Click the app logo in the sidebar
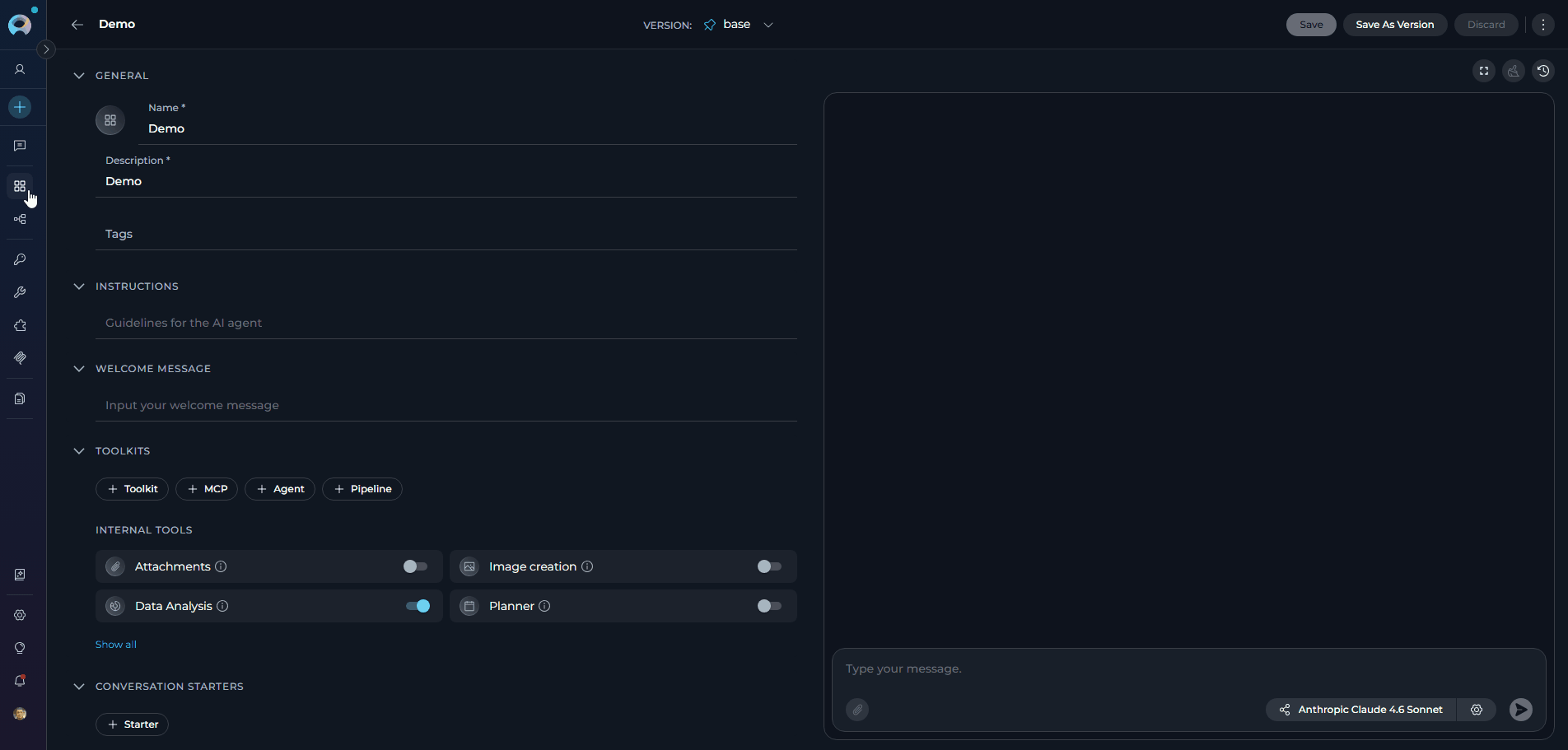1568x750 pixels. [x=20, y=25]
